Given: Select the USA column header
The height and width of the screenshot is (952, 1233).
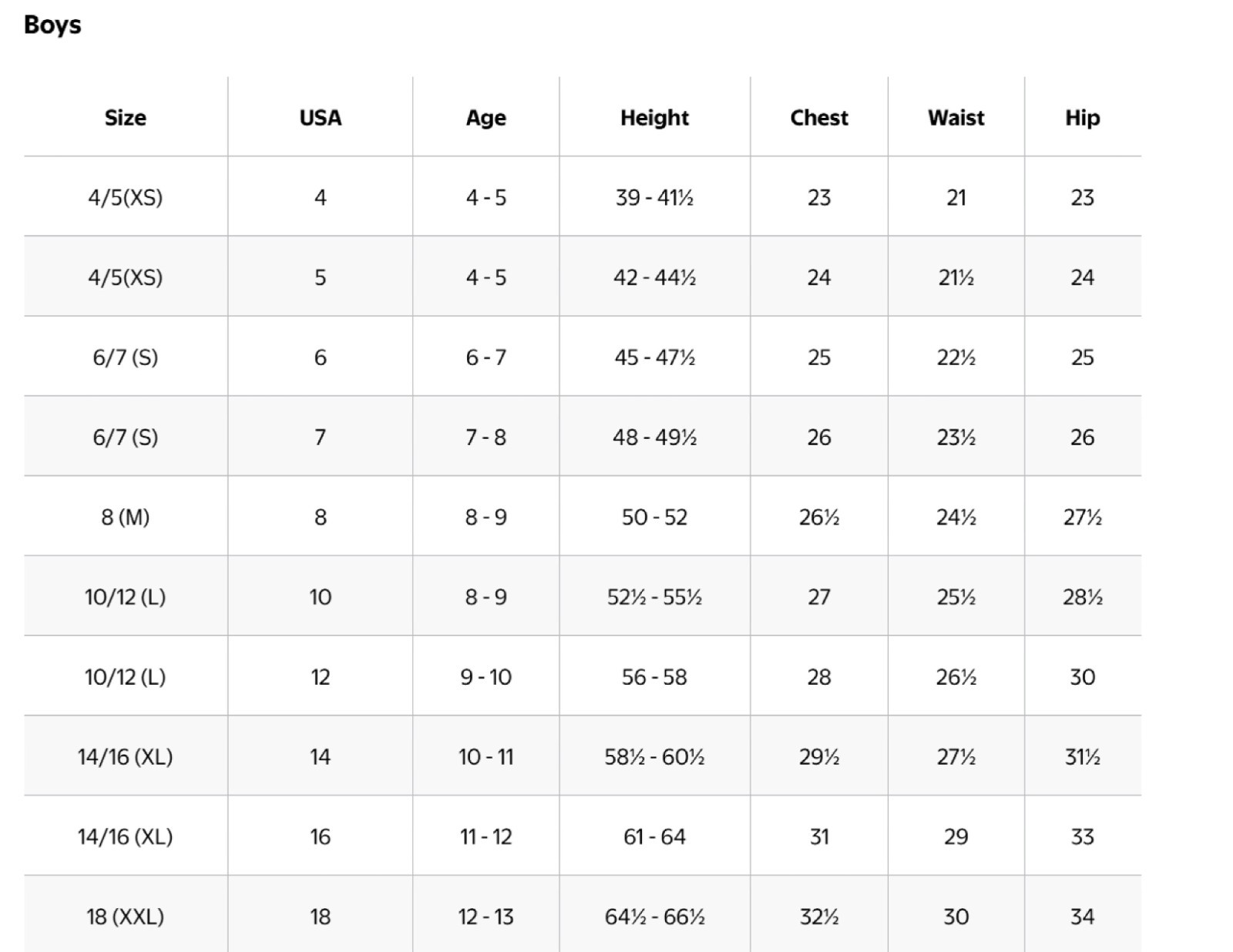Looking at the screenshot, I should coord(320,118).
